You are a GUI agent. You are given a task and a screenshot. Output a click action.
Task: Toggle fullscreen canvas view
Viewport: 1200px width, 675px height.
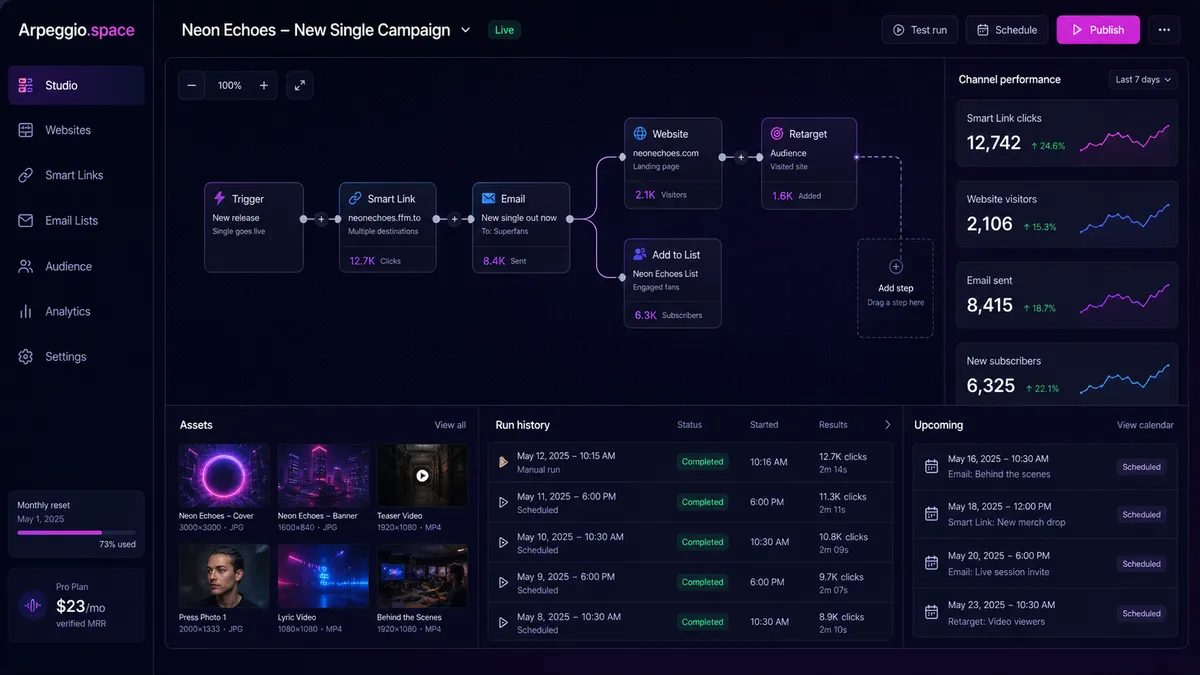point(299,85)
